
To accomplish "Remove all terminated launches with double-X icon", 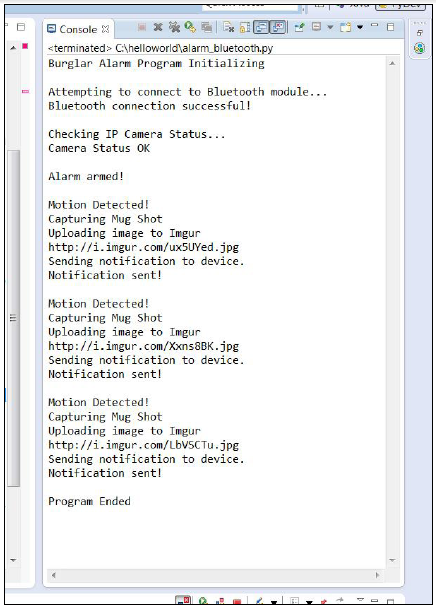I will tap(174, 27).
